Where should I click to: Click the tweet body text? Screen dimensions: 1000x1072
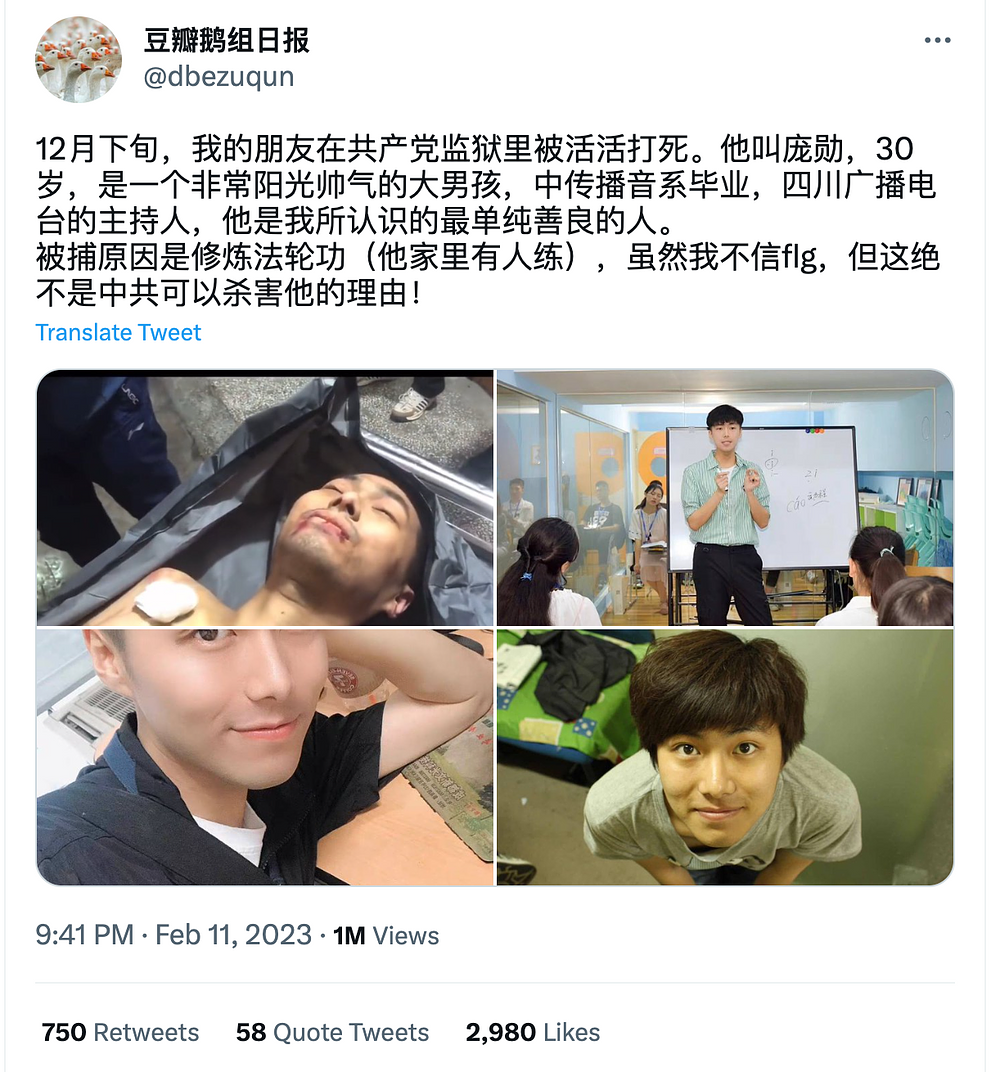(487, 221)
